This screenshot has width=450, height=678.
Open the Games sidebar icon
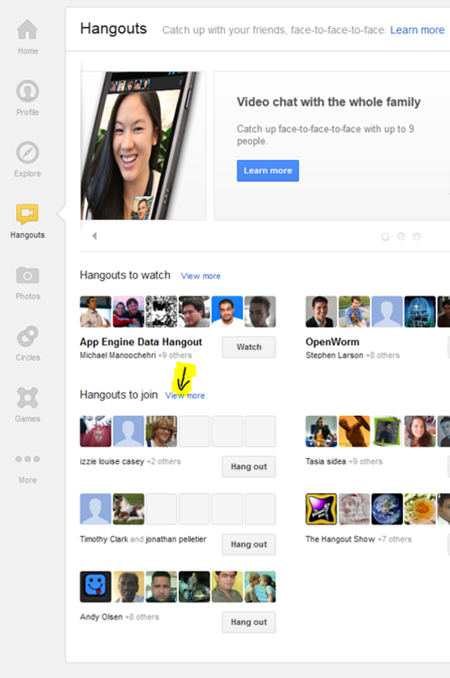click(27, 398)
